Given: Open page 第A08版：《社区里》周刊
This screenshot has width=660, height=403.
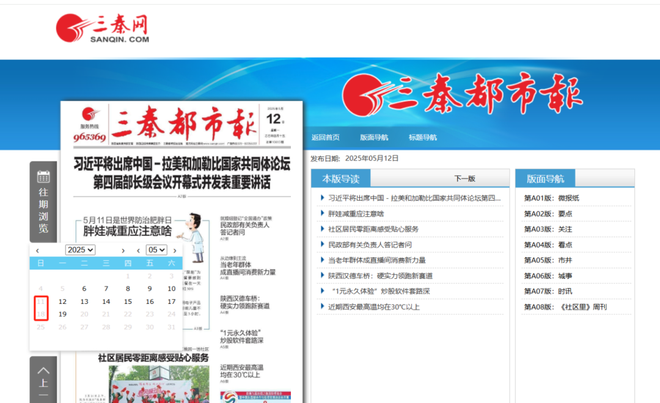Looking at the screenshot, I should click(x=565, y=307).
